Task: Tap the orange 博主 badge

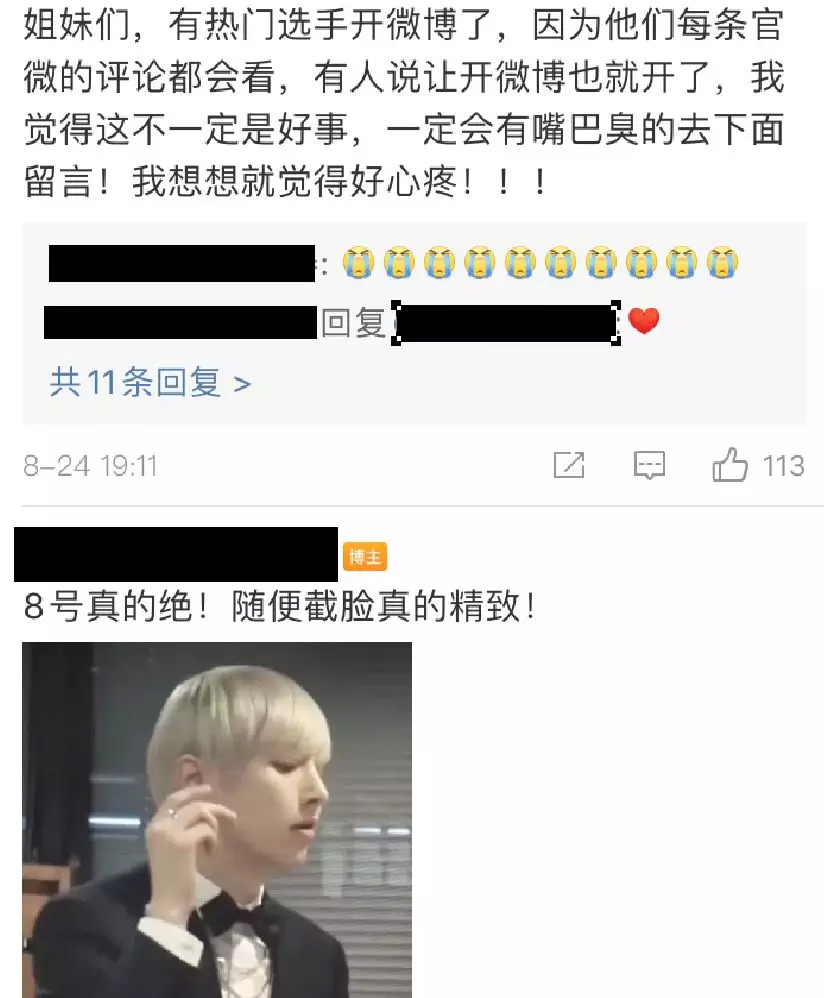Action: (365, 557)
